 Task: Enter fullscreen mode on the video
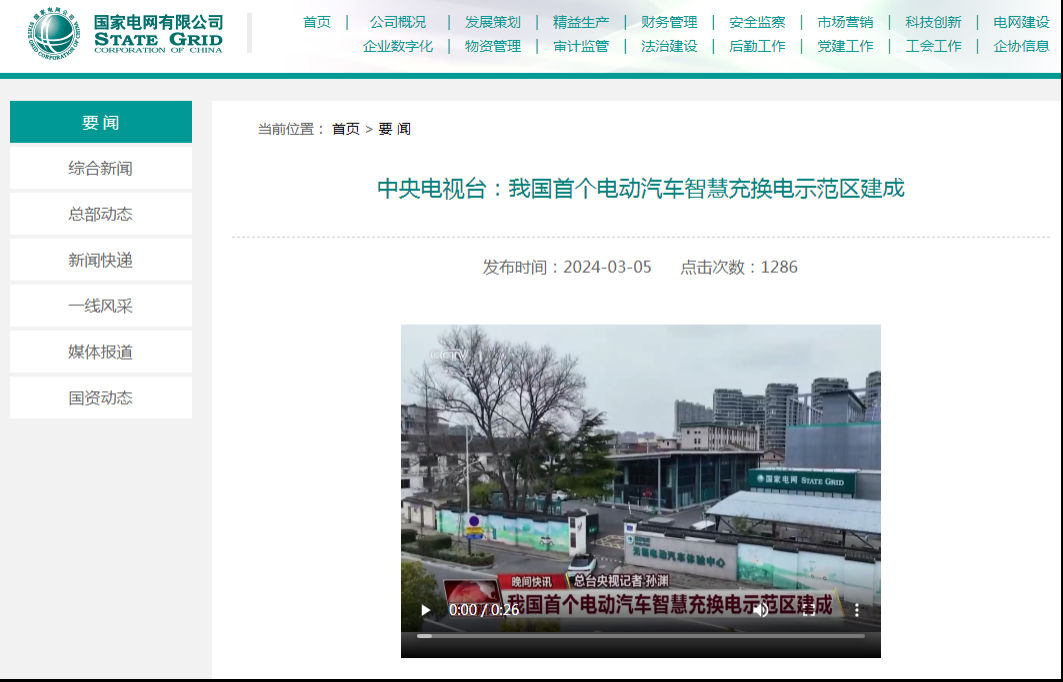[x=809, y=610]
